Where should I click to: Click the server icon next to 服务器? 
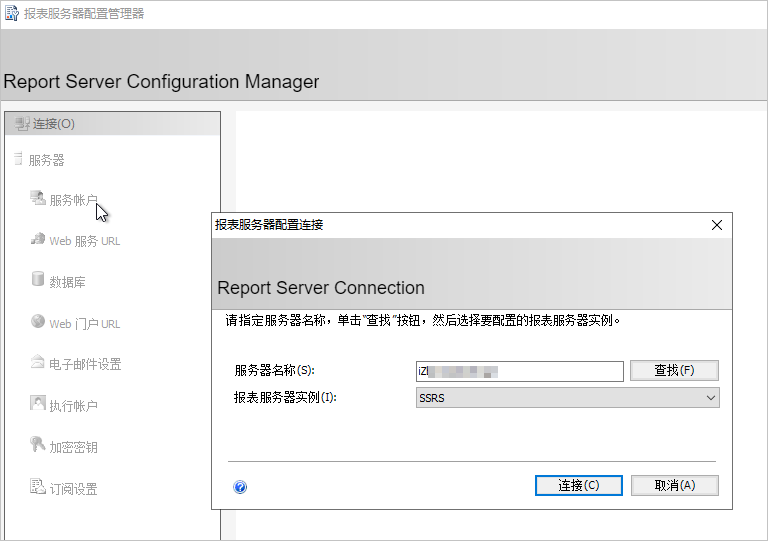point(18,159)
